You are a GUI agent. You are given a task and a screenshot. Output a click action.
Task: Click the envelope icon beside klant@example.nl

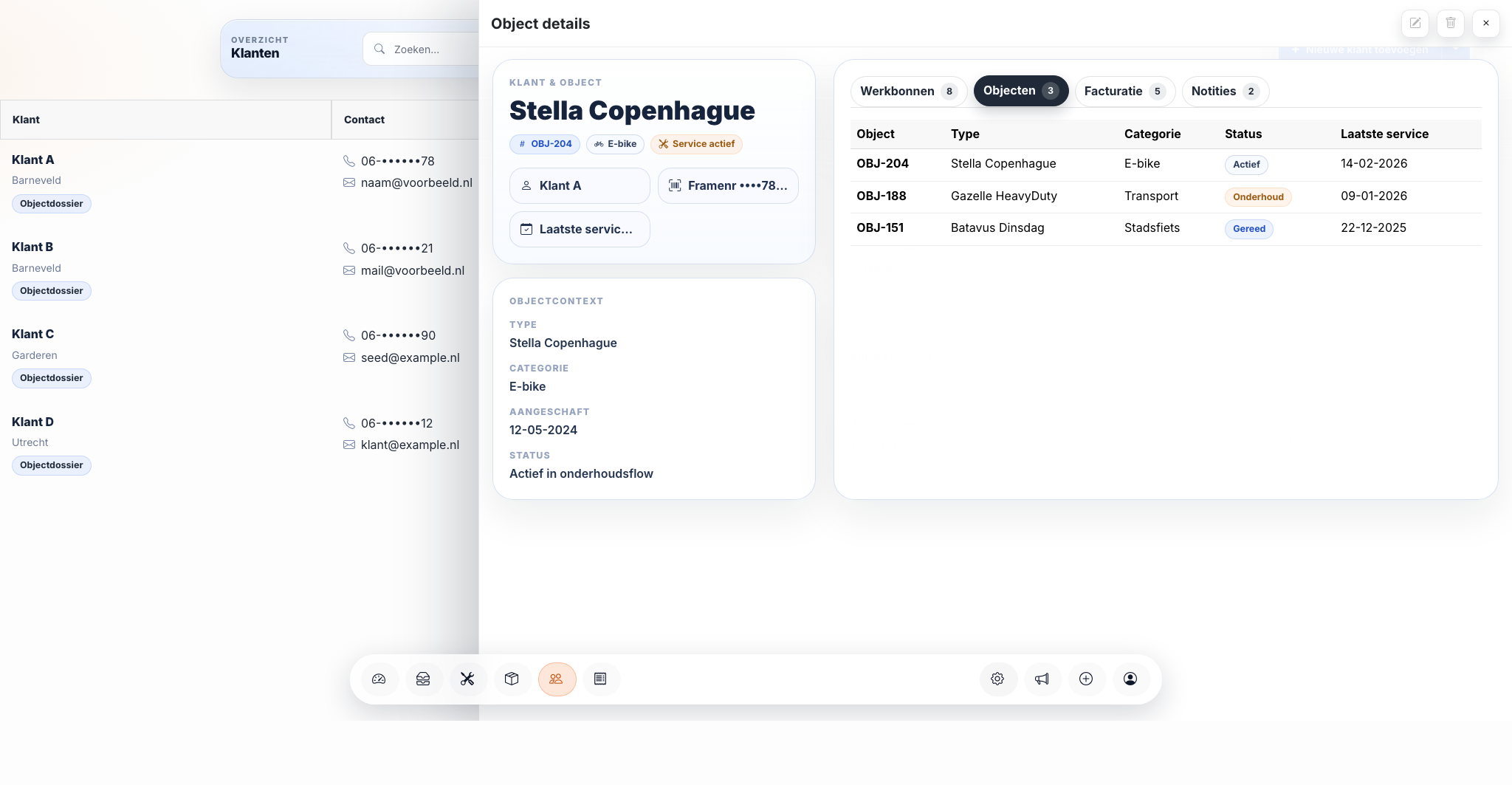point(349,445)
